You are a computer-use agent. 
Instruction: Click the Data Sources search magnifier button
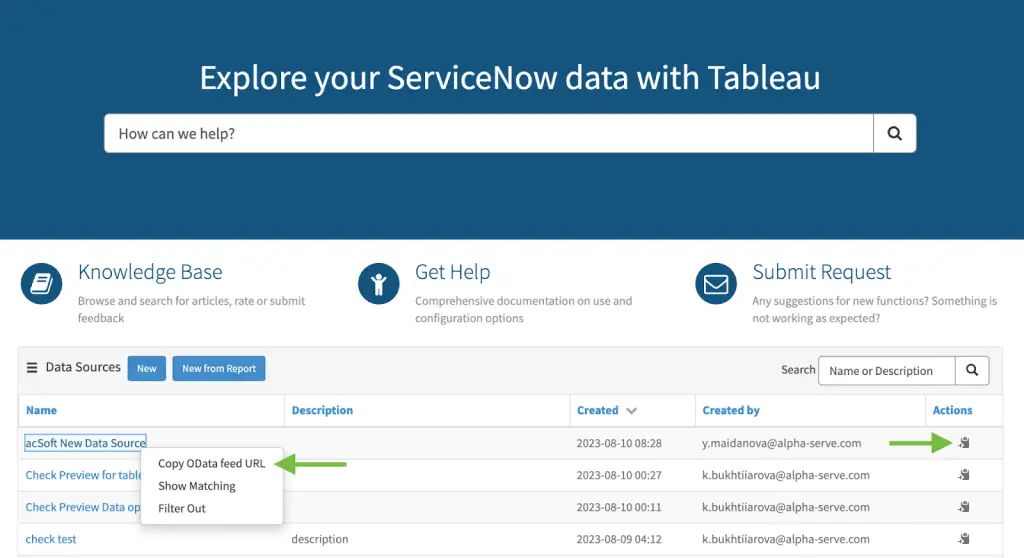[x=972, y=370]
